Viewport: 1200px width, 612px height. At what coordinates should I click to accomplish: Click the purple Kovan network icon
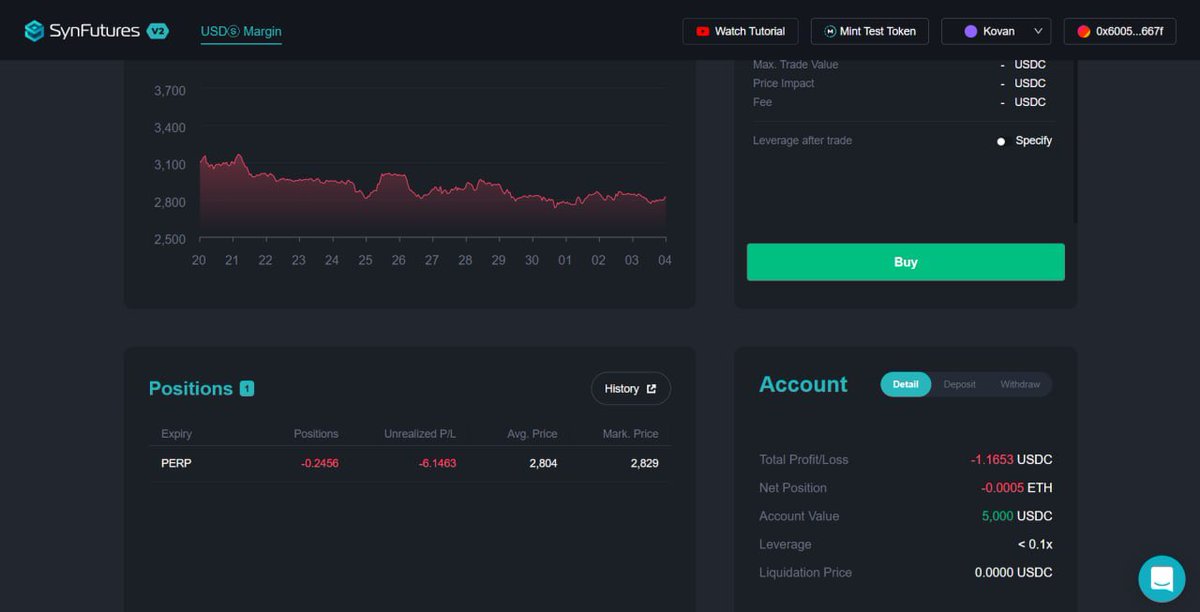click(x=970, y=31)
